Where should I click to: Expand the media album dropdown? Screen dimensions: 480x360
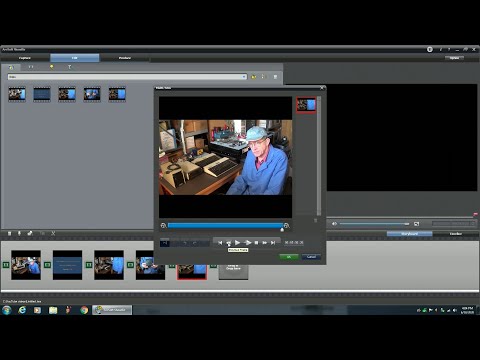point(244,77)
